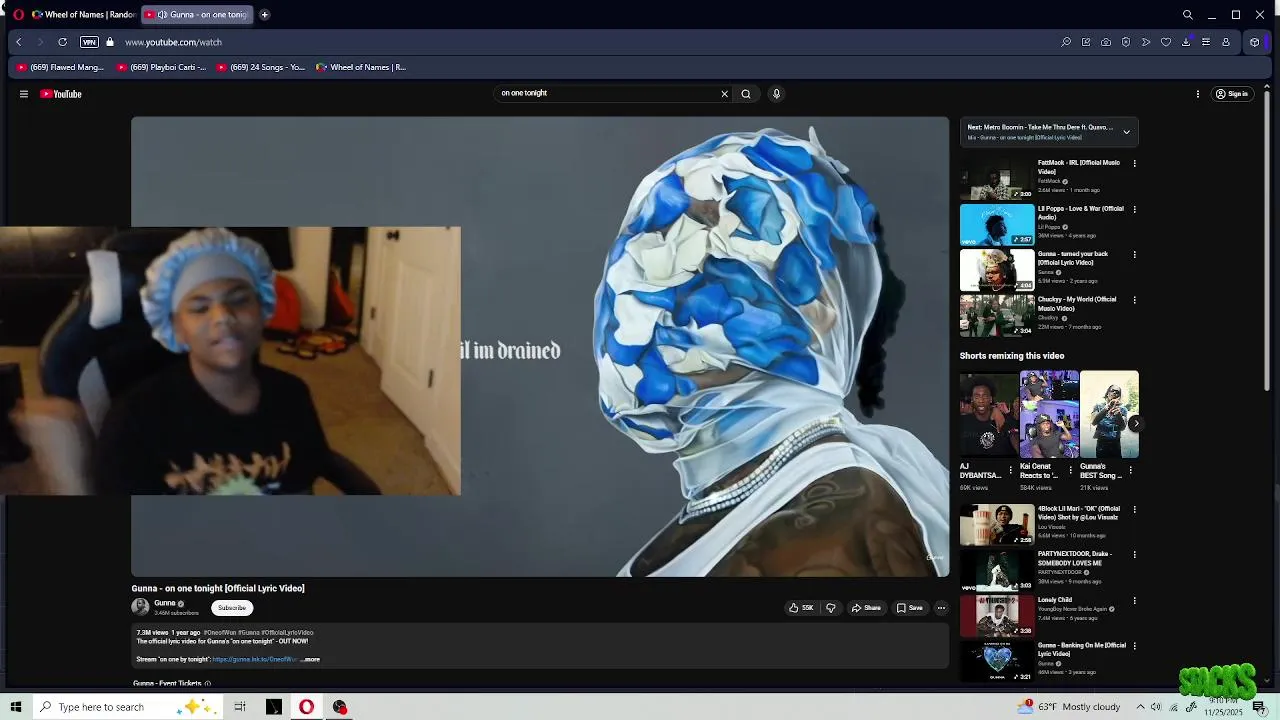Open options for Kai Cenat Reacts Short

point(1070,470)
